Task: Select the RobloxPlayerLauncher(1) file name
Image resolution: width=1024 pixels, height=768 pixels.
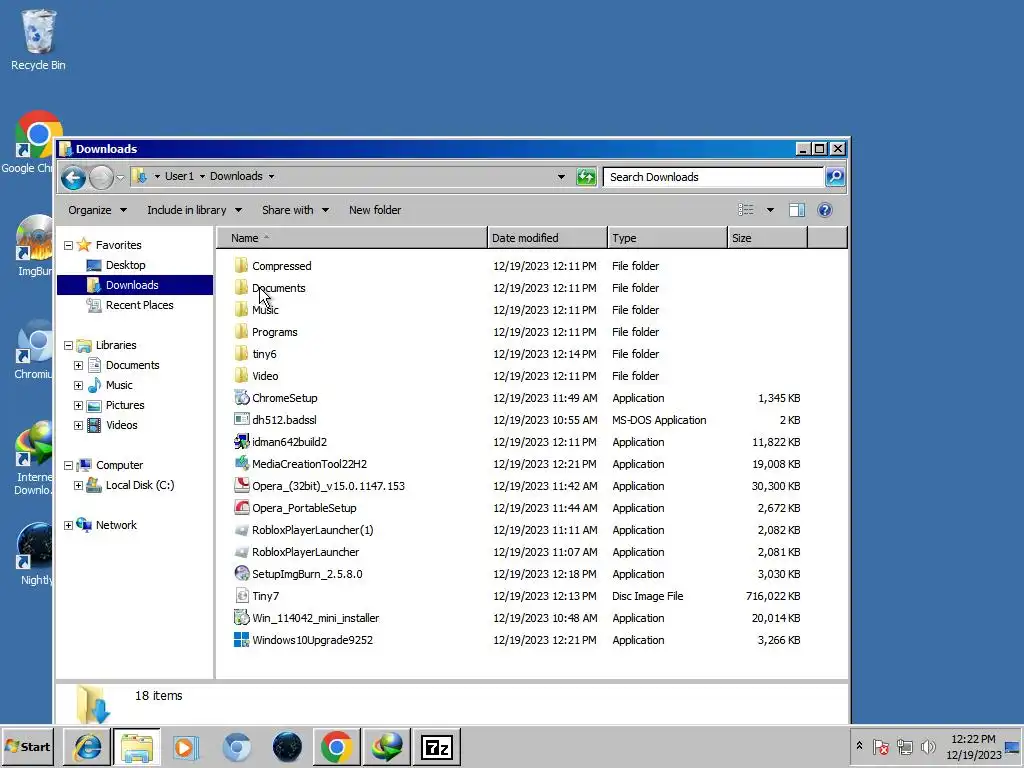Action: point(313,530)
